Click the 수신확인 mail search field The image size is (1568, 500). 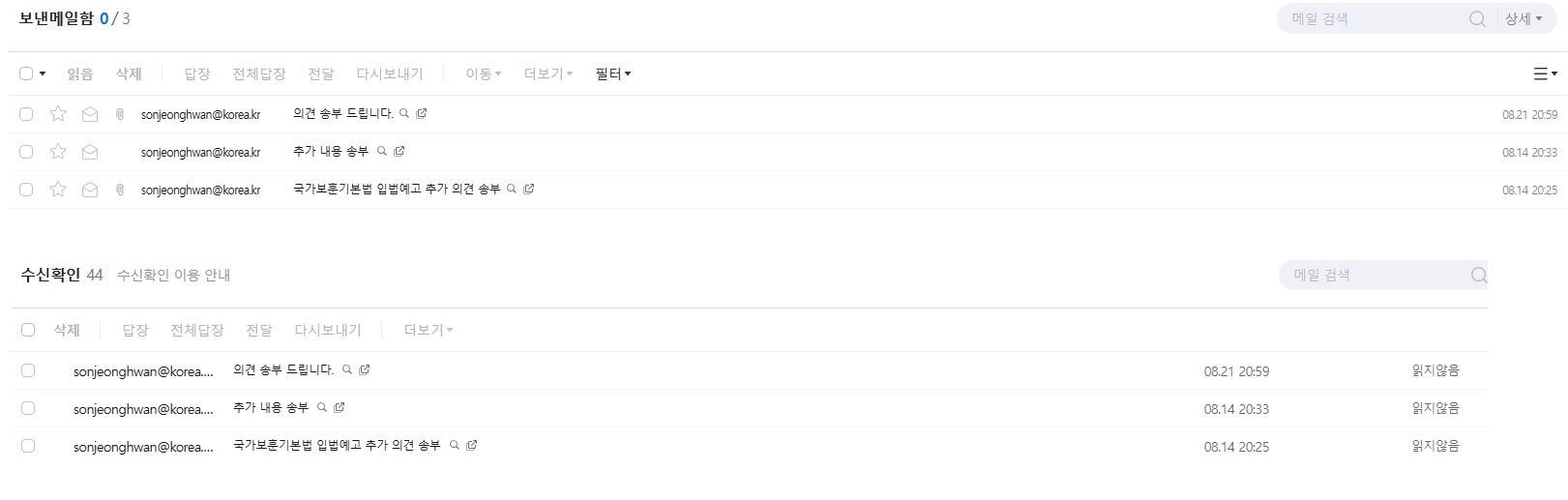1374,275
